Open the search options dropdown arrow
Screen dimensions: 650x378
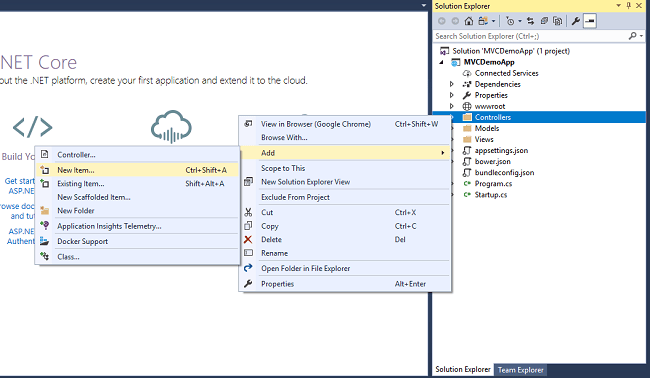641,36
